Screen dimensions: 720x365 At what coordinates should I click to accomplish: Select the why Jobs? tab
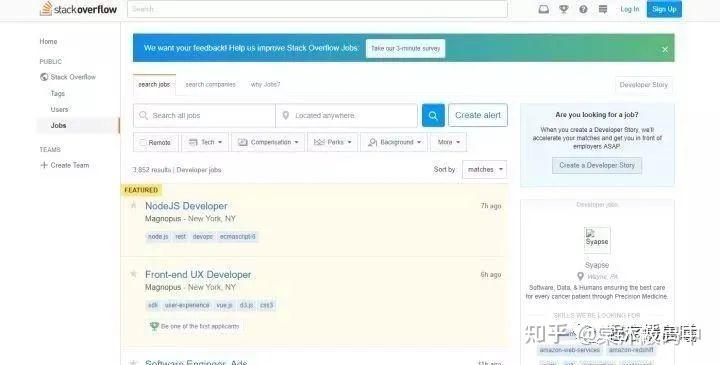[x=265, y=84]
